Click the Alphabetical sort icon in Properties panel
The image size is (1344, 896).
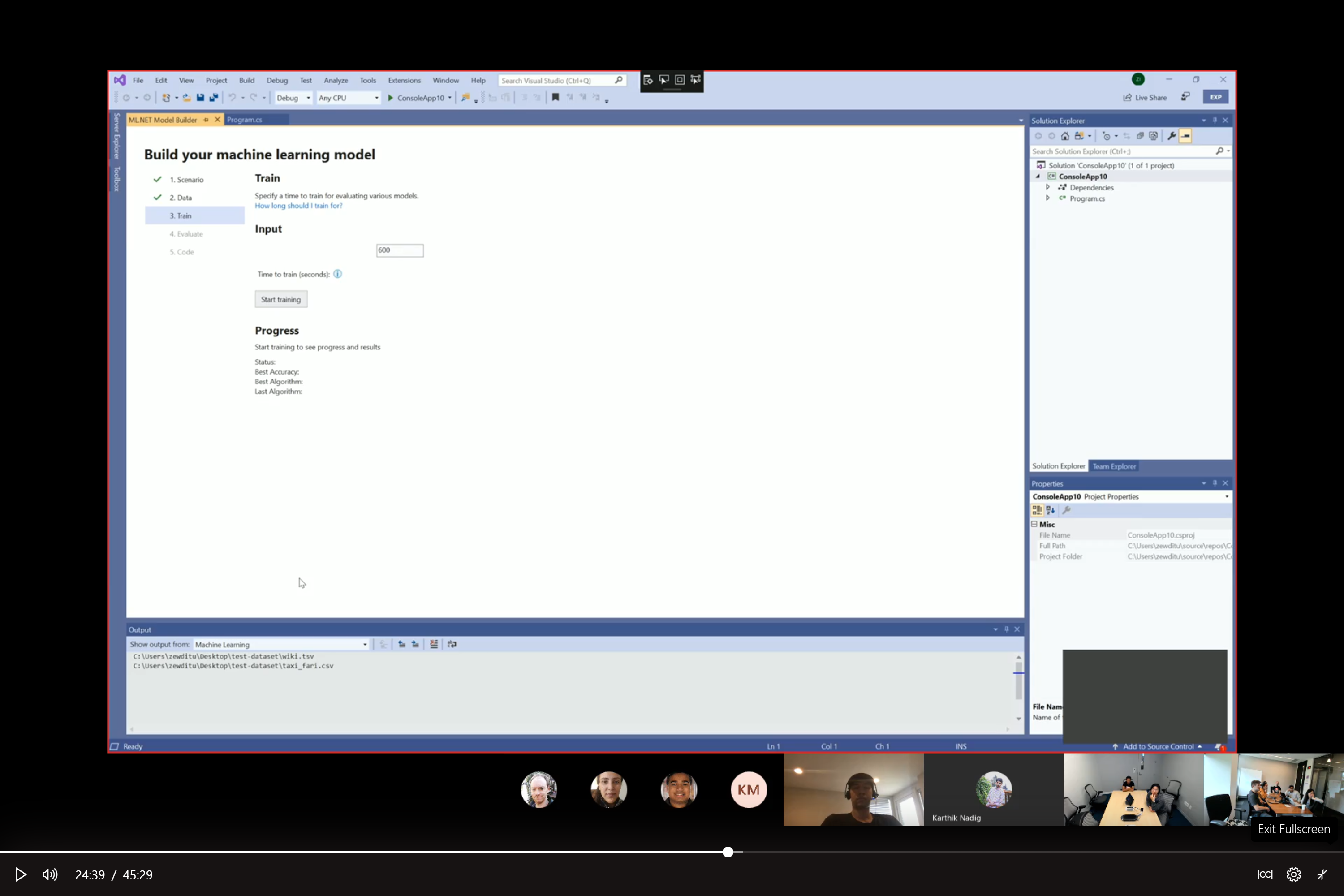tap(1050, 510)
